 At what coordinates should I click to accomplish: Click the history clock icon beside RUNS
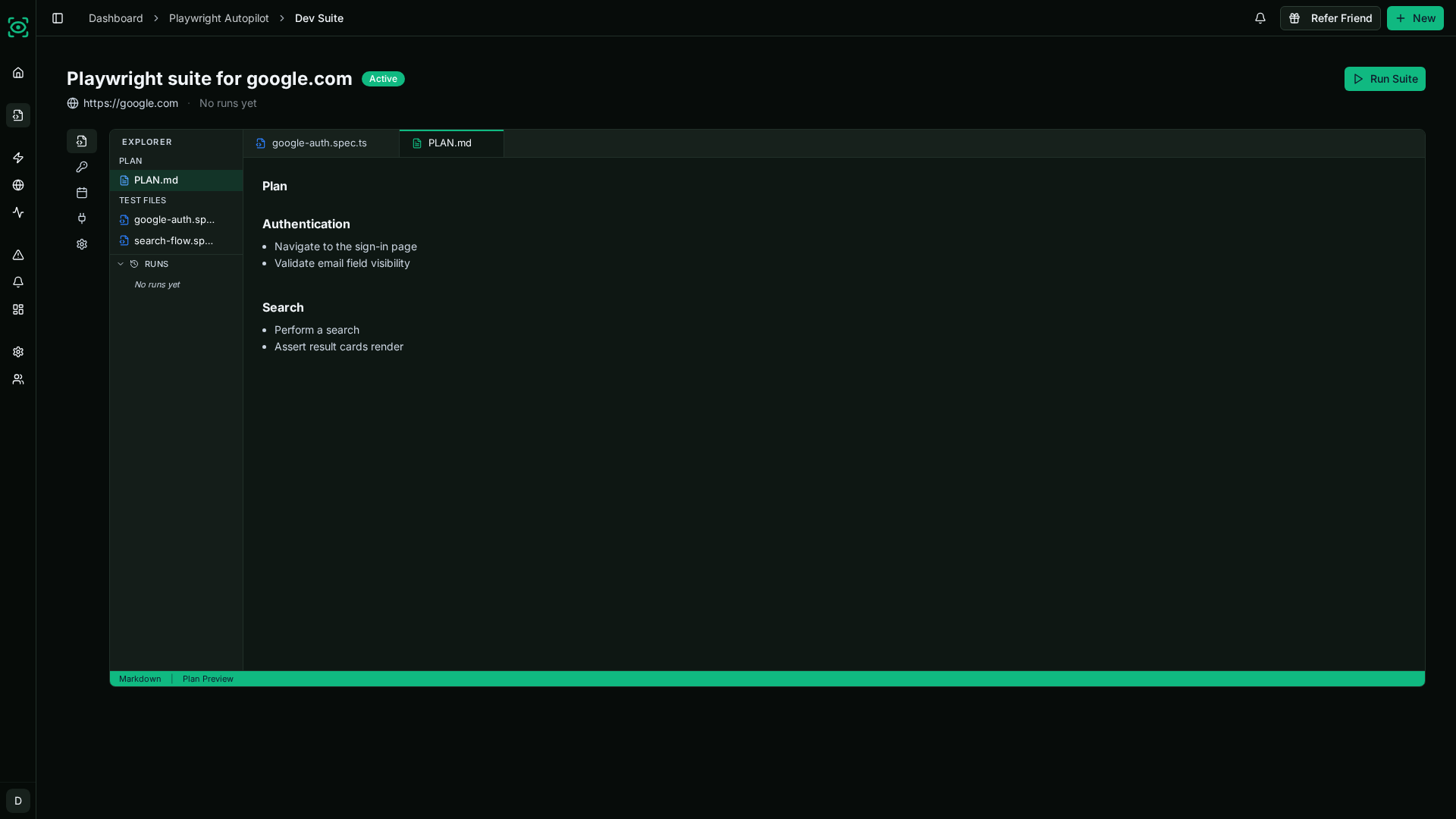(134, 264)
